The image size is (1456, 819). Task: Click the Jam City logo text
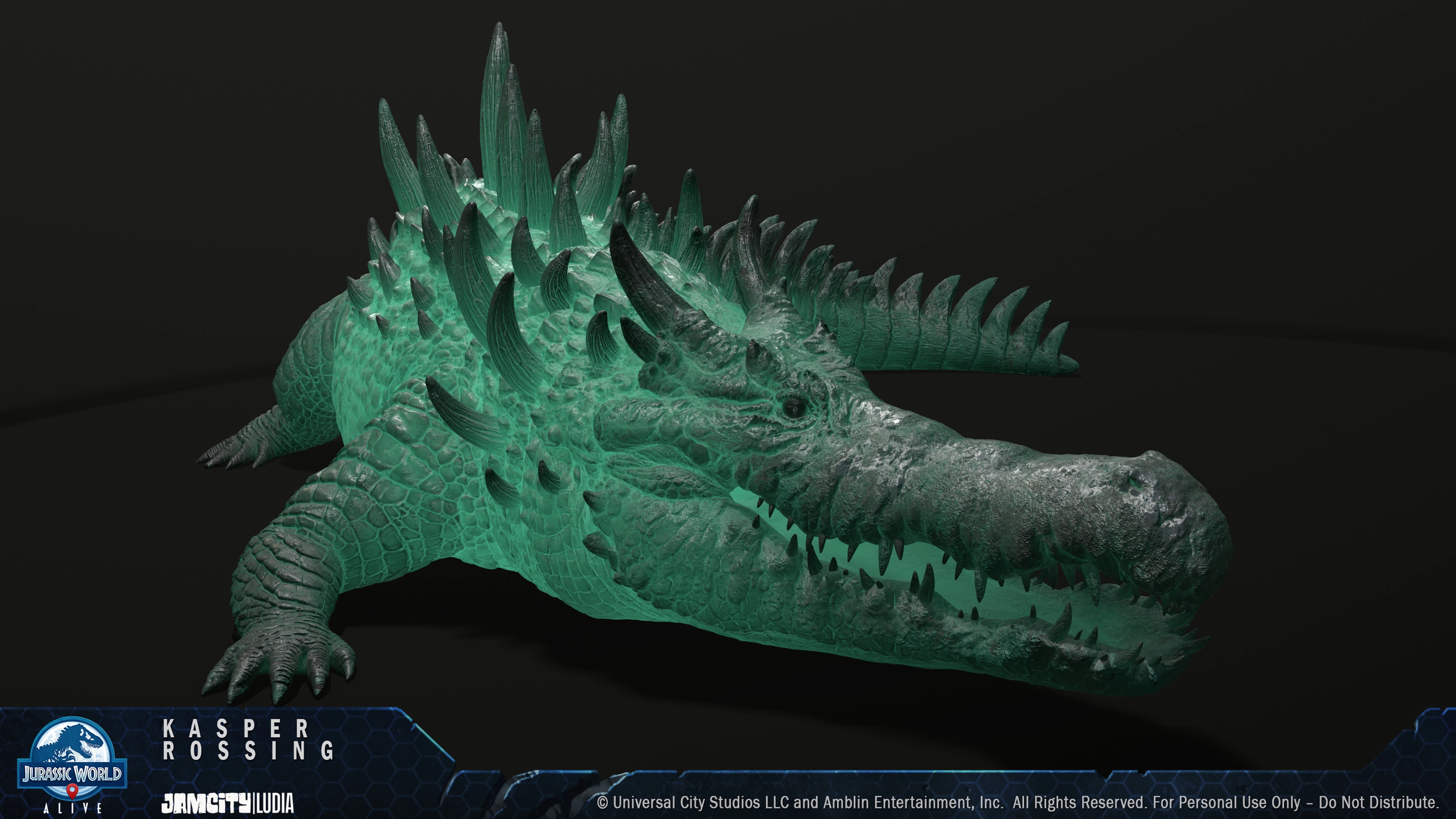206,803
